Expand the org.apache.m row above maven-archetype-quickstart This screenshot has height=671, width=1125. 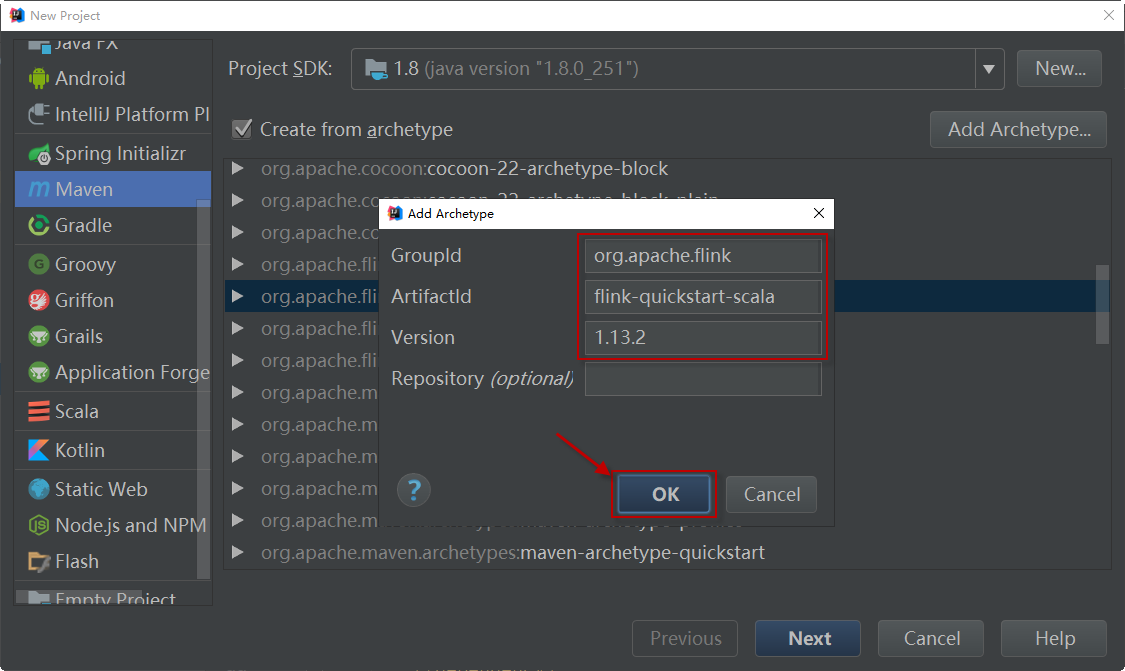point(237,520)
